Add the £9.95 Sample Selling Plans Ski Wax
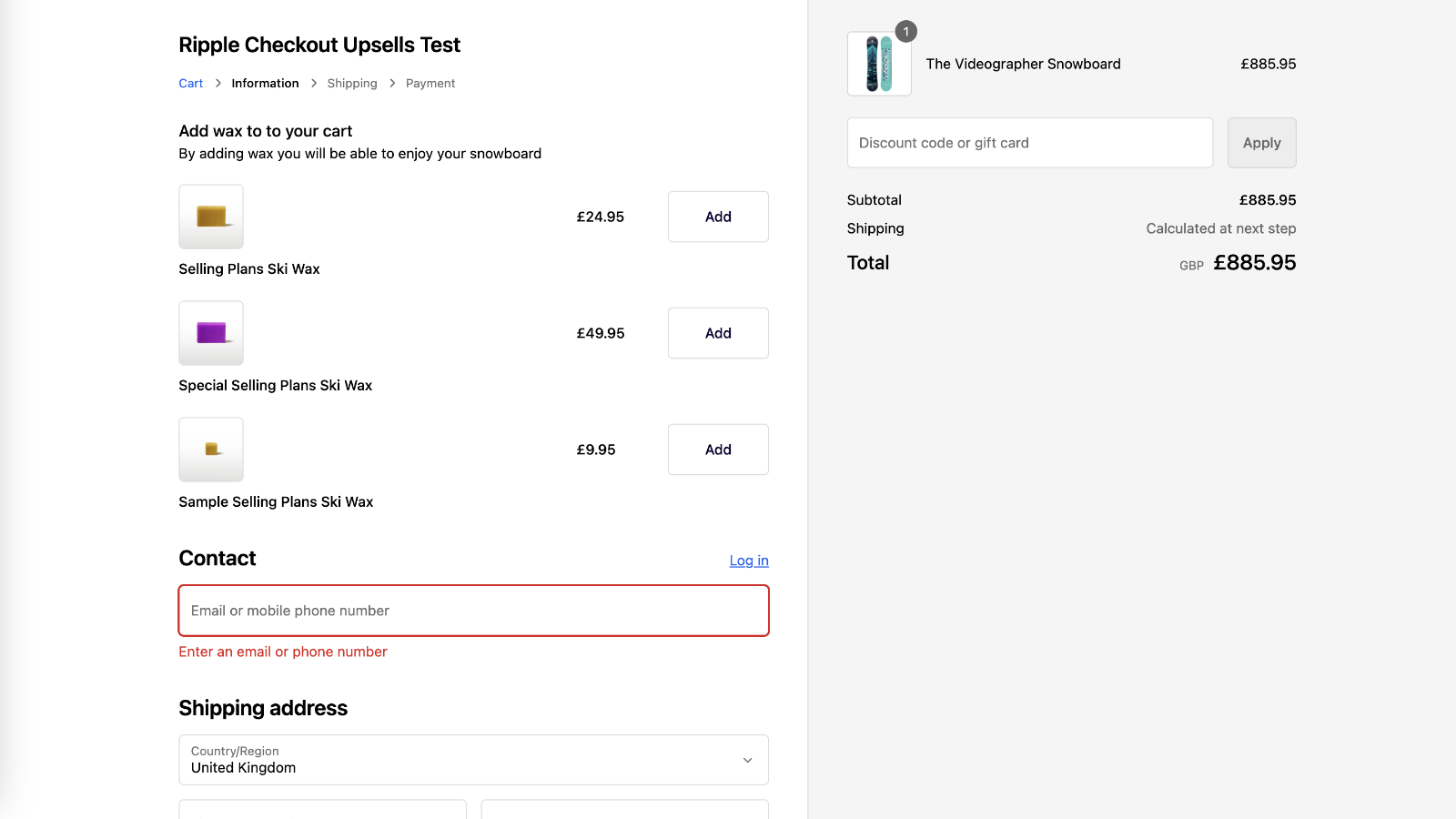This screenshot has height=819, width=1456. [717, 449]
